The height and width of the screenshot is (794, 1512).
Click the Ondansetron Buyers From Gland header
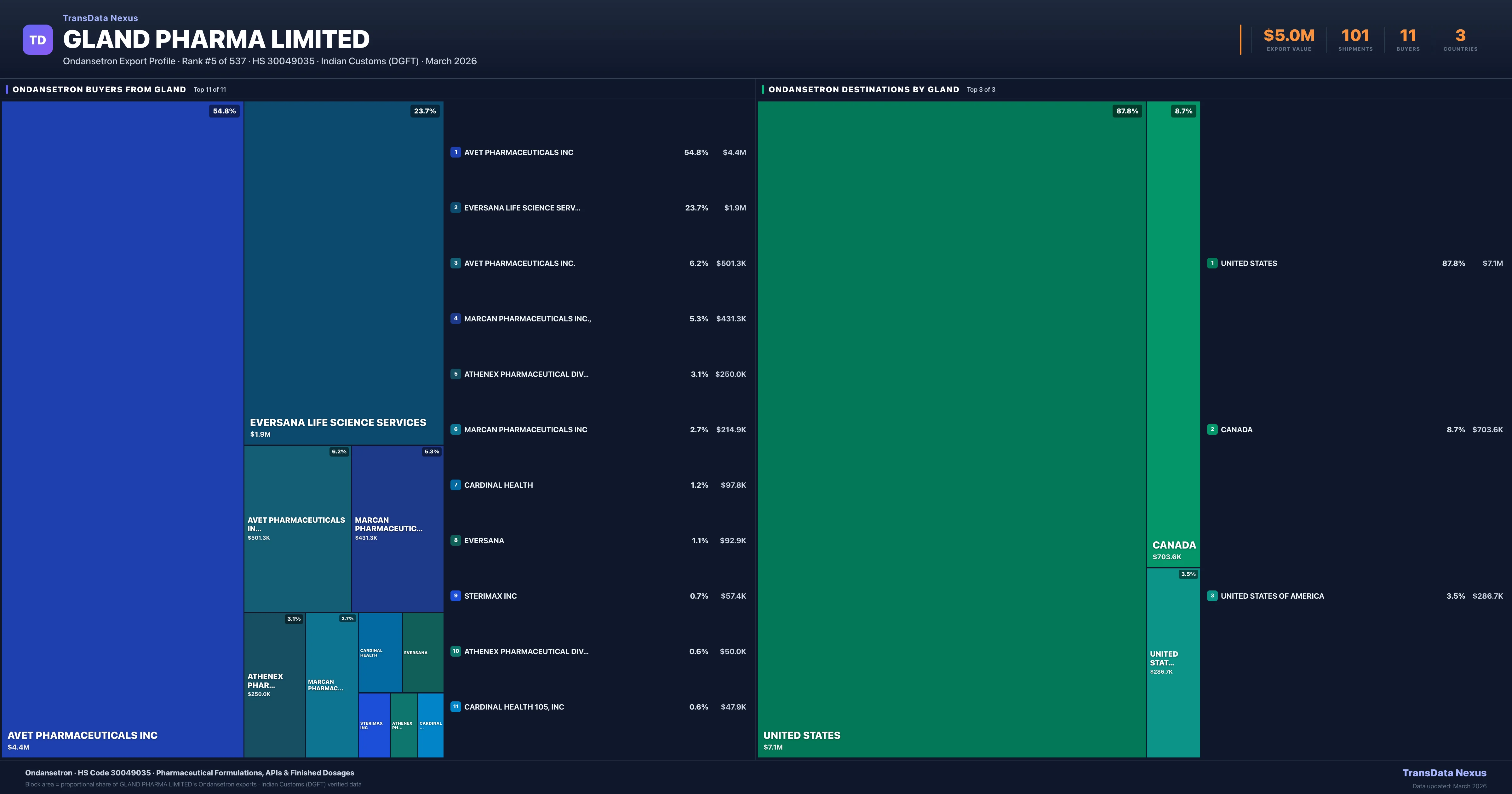pyautogui.click(x=99, y=89)
